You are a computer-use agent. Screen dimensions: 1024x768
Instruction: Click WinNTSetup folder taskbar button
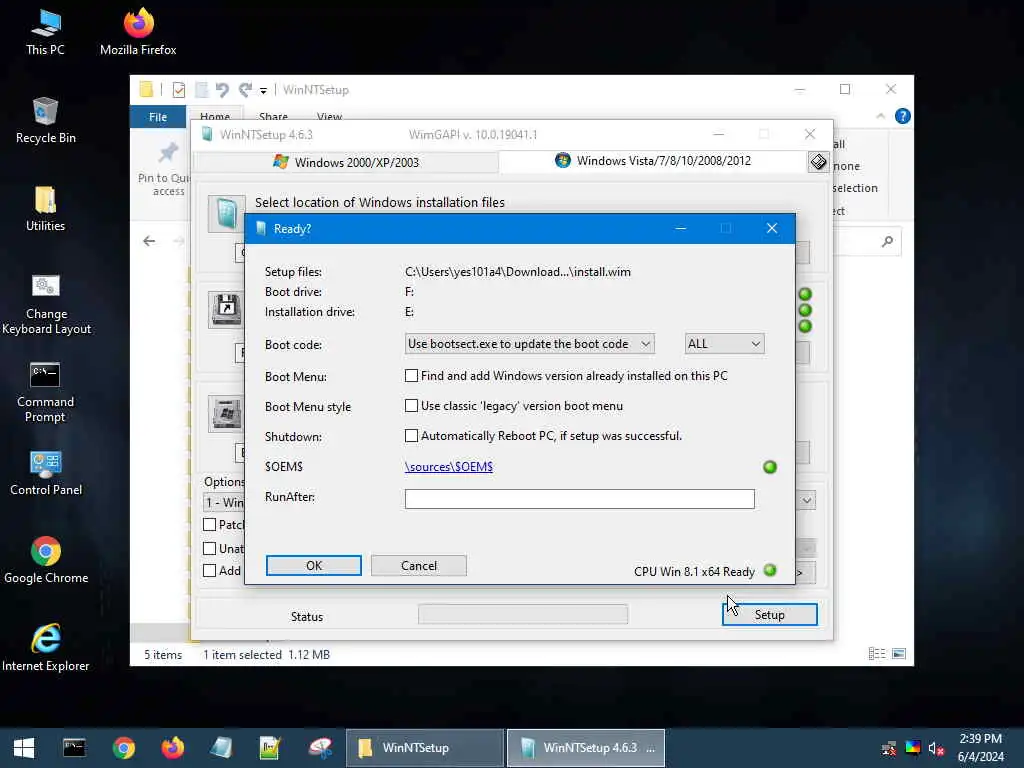424,748
